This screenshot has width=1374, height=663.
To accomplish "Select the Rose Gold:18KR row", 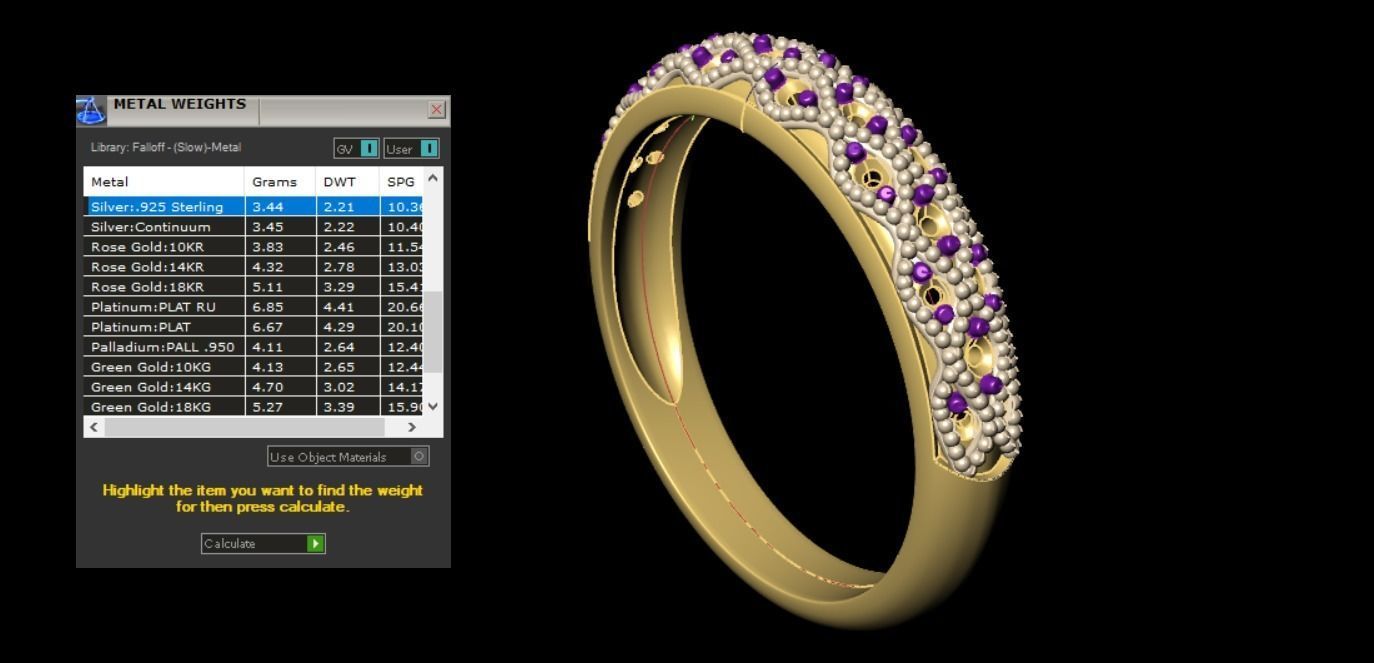I will (253, 286).
